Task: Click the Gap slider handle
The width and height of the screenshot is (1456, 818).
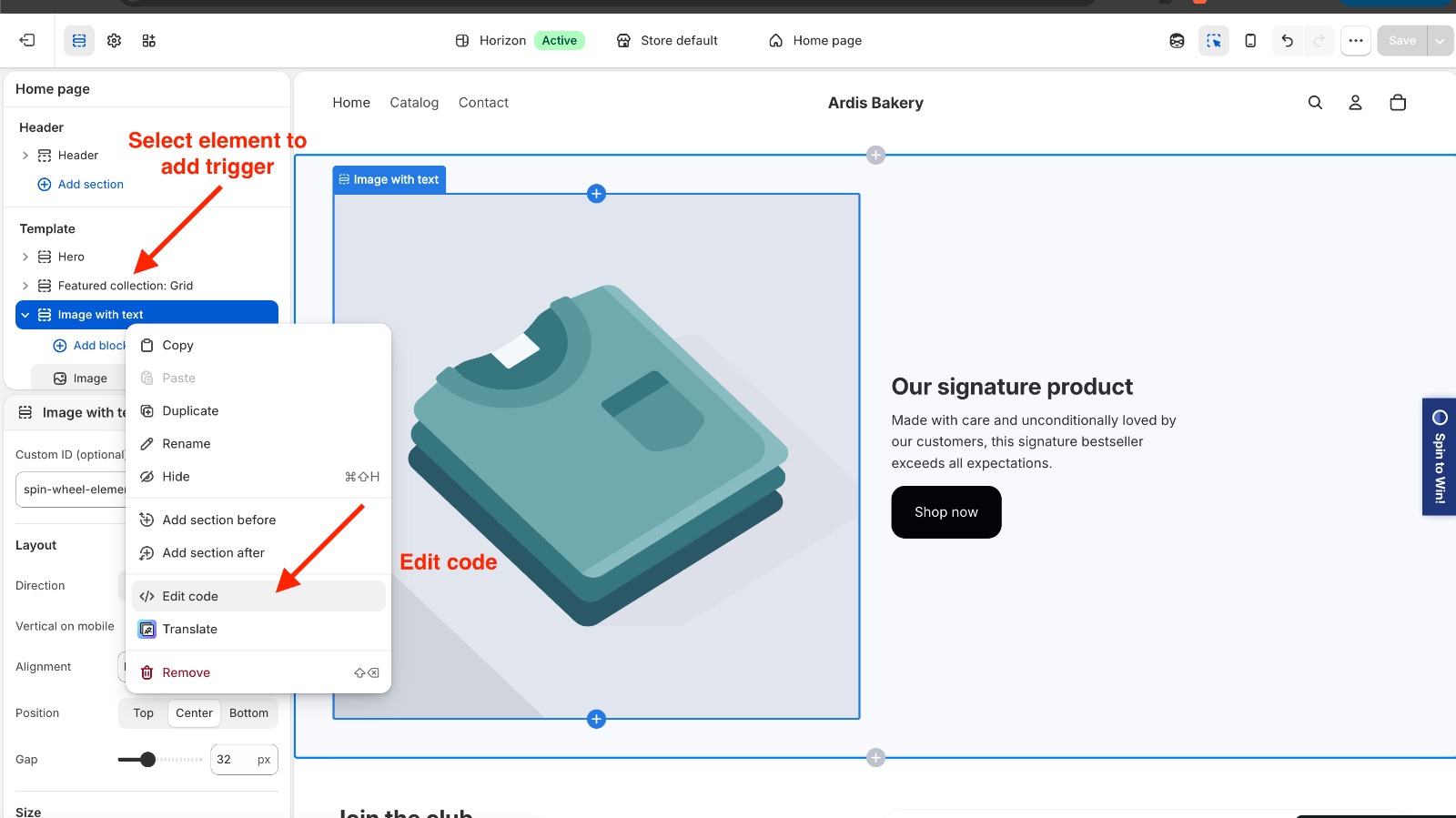Action: click(x=147, y=760)
